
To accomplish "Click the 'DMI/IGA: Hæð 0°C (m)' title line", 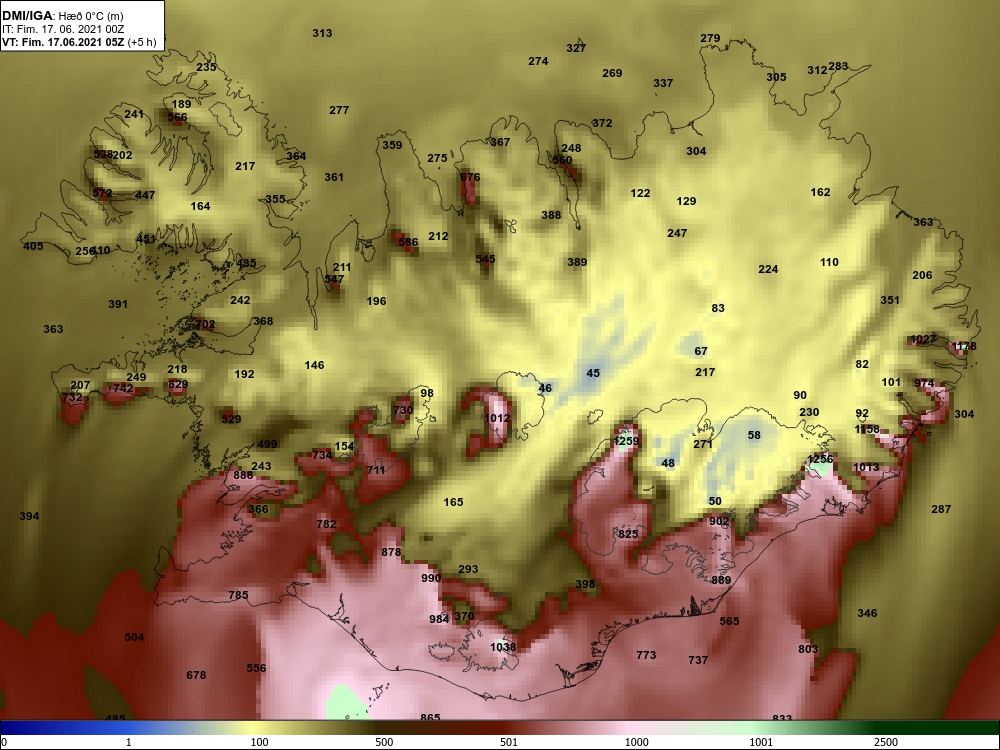I will click(x=62, y=15).
